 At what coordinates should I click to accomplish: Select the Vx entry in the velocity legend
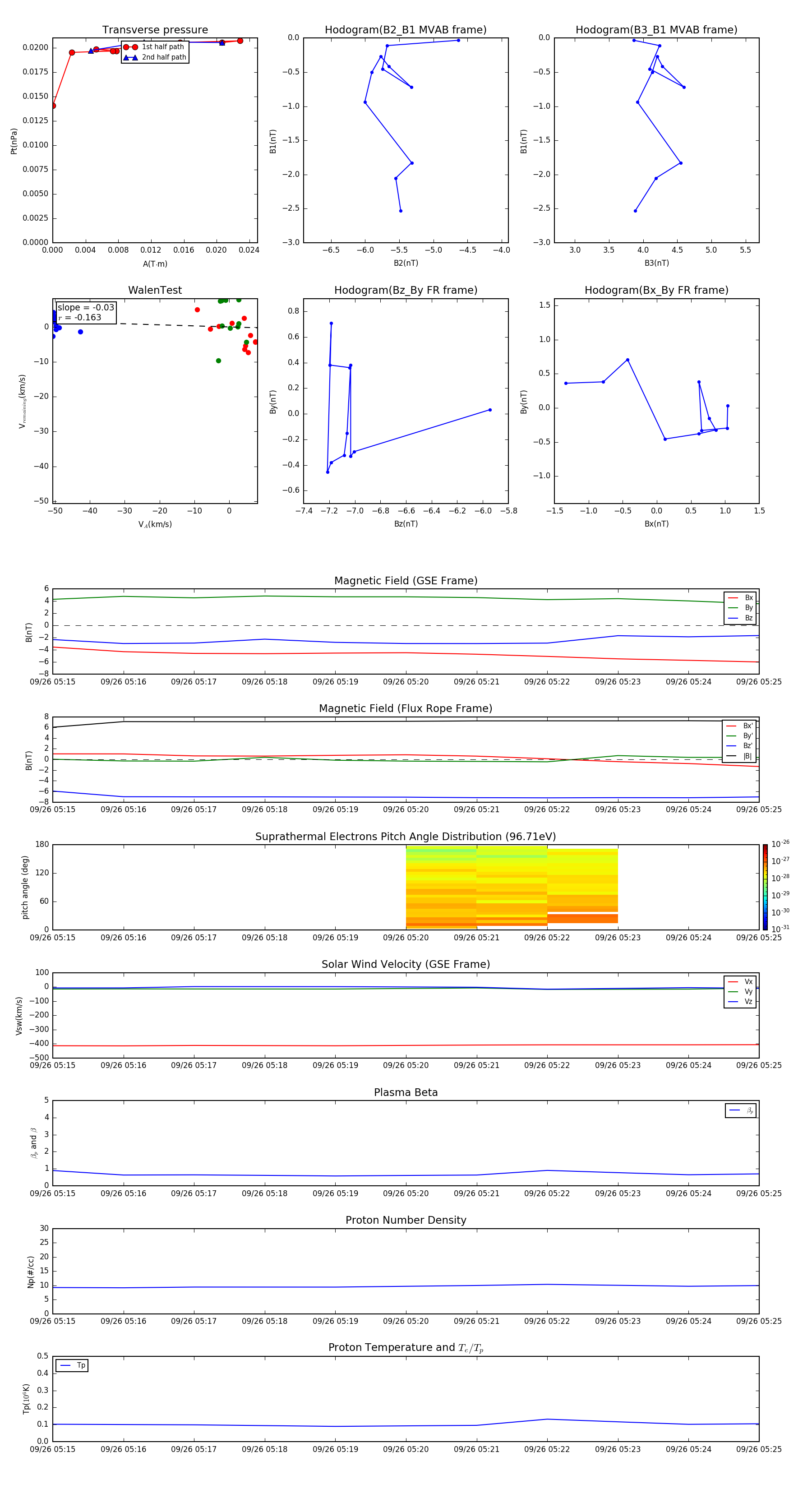[740, 981]
